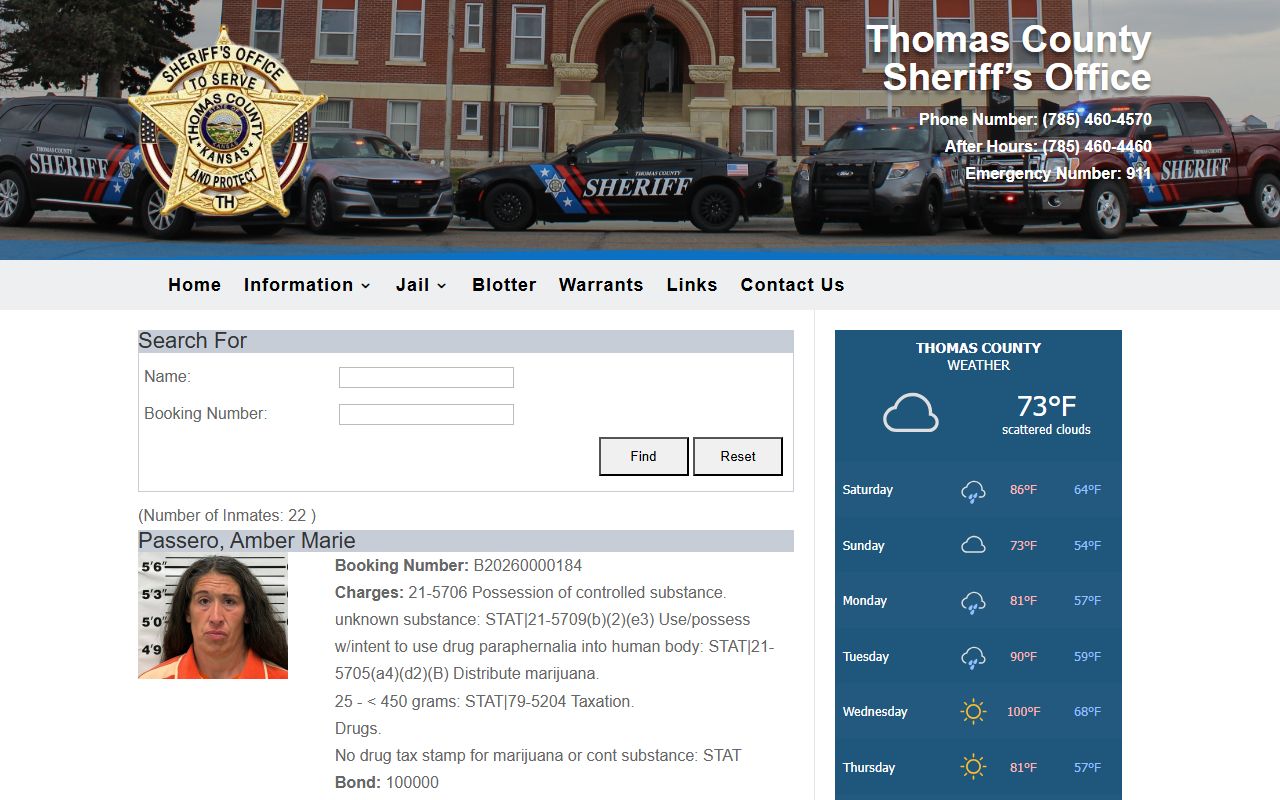Go to the Home page
The width and height of the screenshot is (1280, 800).
pos(195,285)
